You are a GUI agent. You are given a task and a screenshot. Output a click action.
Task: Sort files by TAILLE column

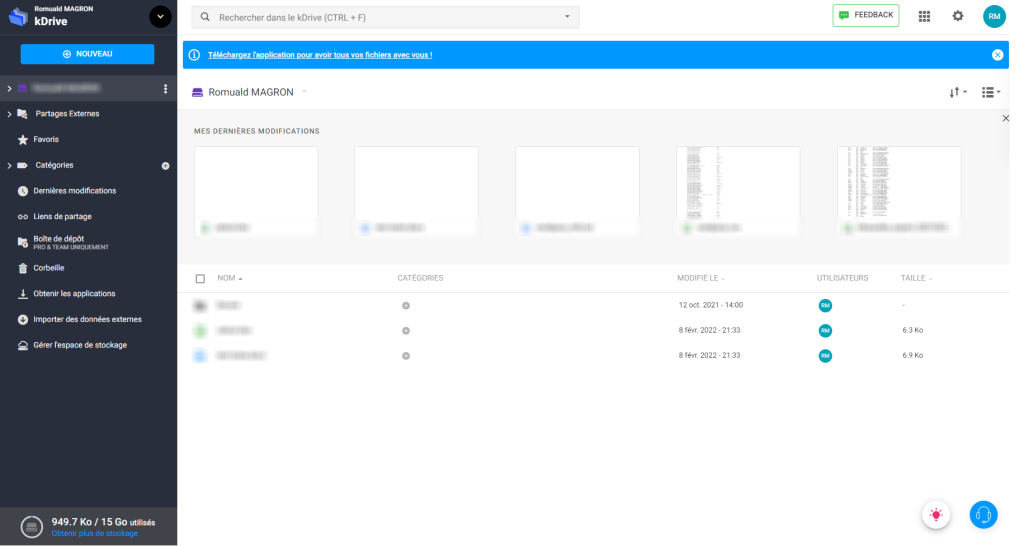916,278
